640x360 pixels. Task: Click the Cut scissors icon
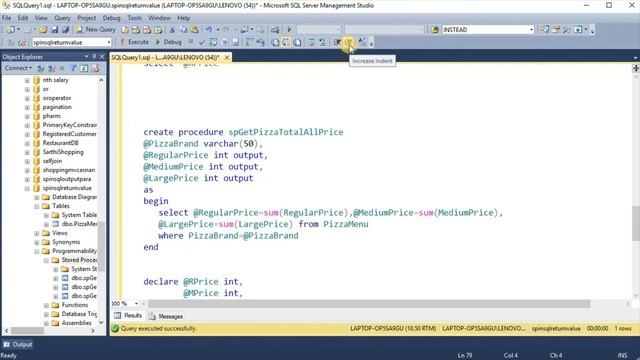click(x=172, y=29)
